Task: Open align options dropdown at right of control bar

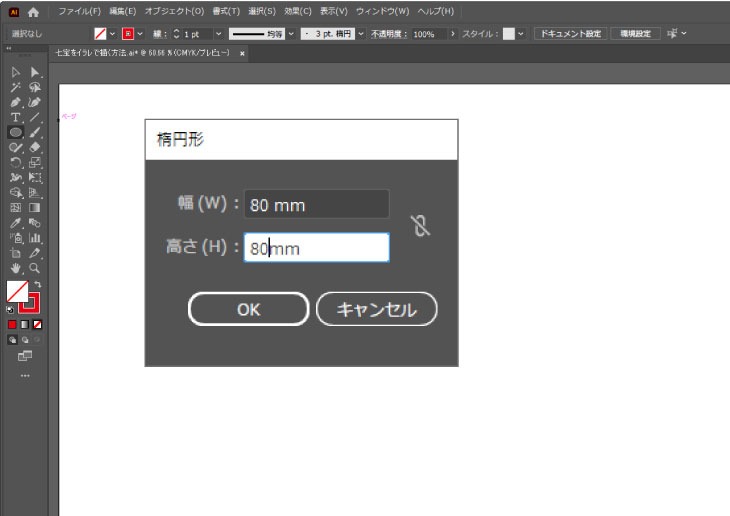Action: tap(684, 33)
